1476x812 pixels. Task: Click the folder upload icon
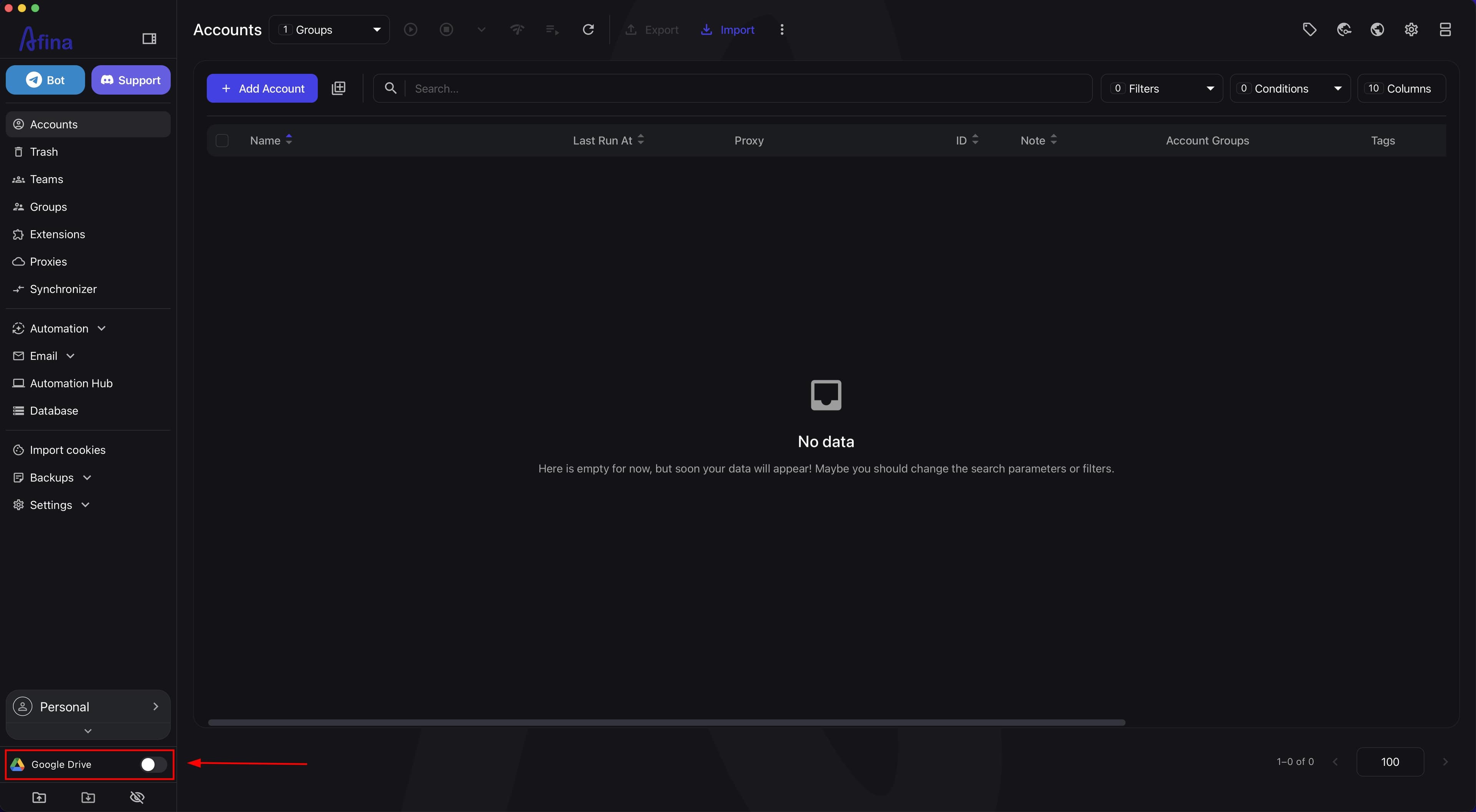[x=39, y=798]
